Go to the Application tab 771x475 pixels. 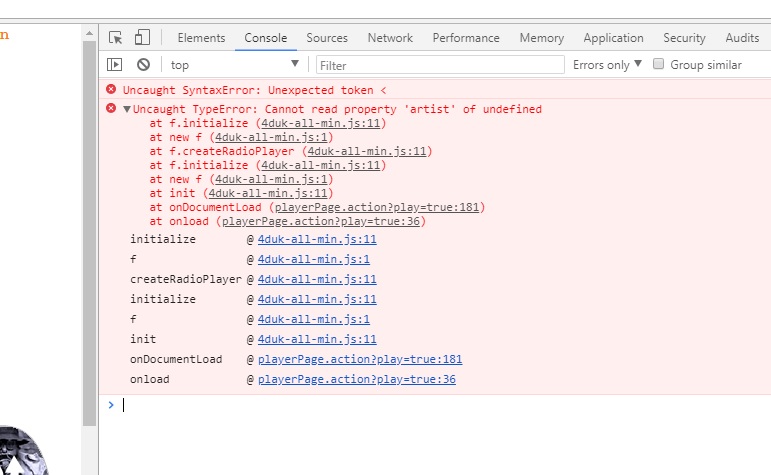click(x=613, y=38)
